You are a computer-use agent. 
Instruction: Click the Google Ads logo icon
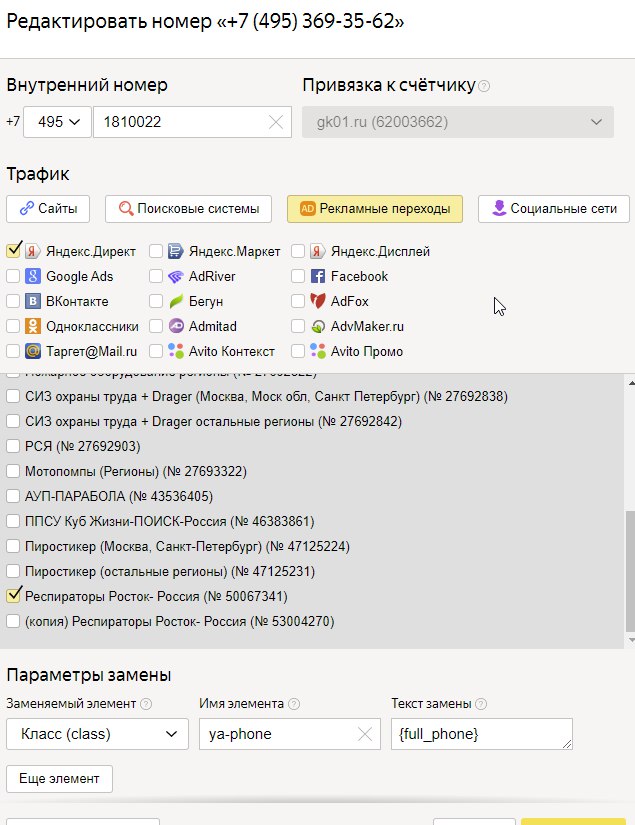[33, 276]
